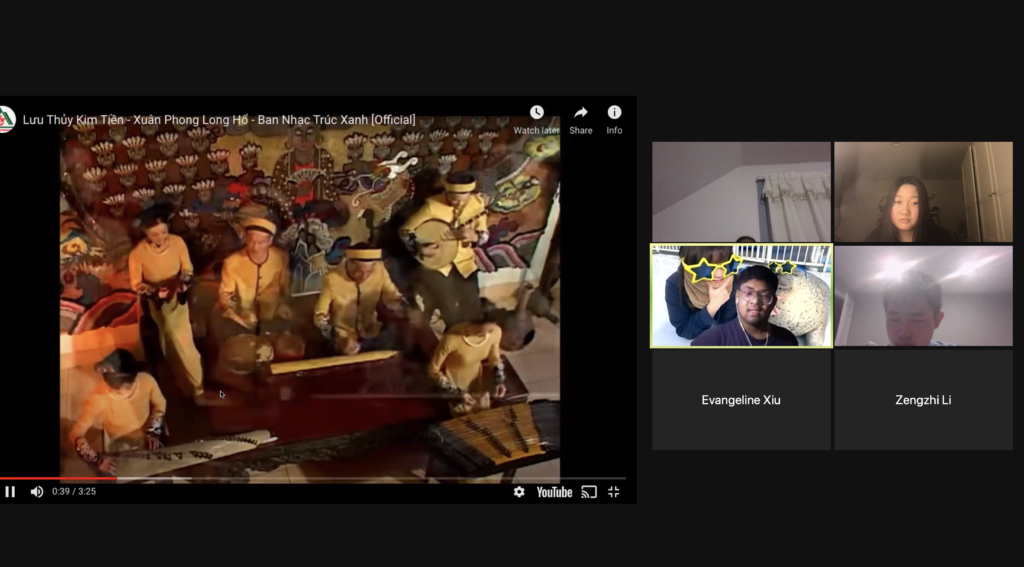Share the video
This screenshot has width=1024, height=567.
point(581,120)
